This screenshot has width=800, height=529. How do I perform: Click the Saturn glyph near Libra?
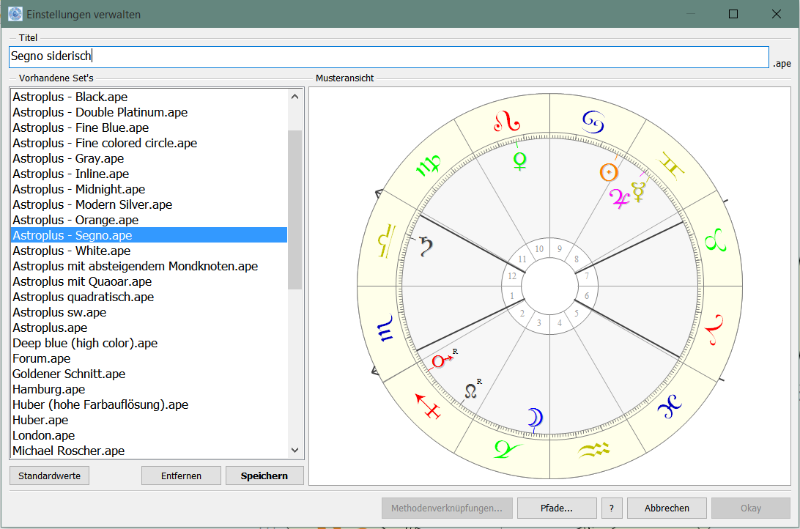point(426,246)
